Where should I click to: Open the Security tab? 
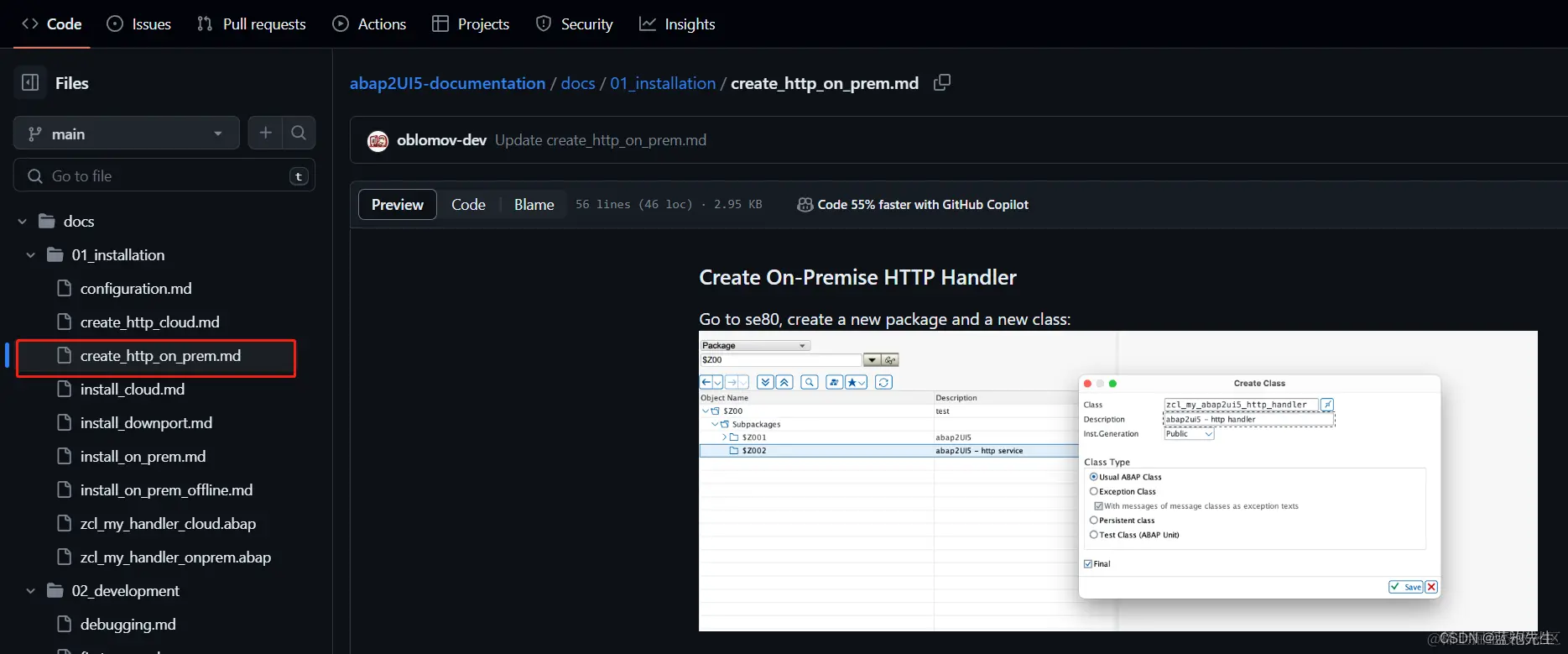[575, 24]
